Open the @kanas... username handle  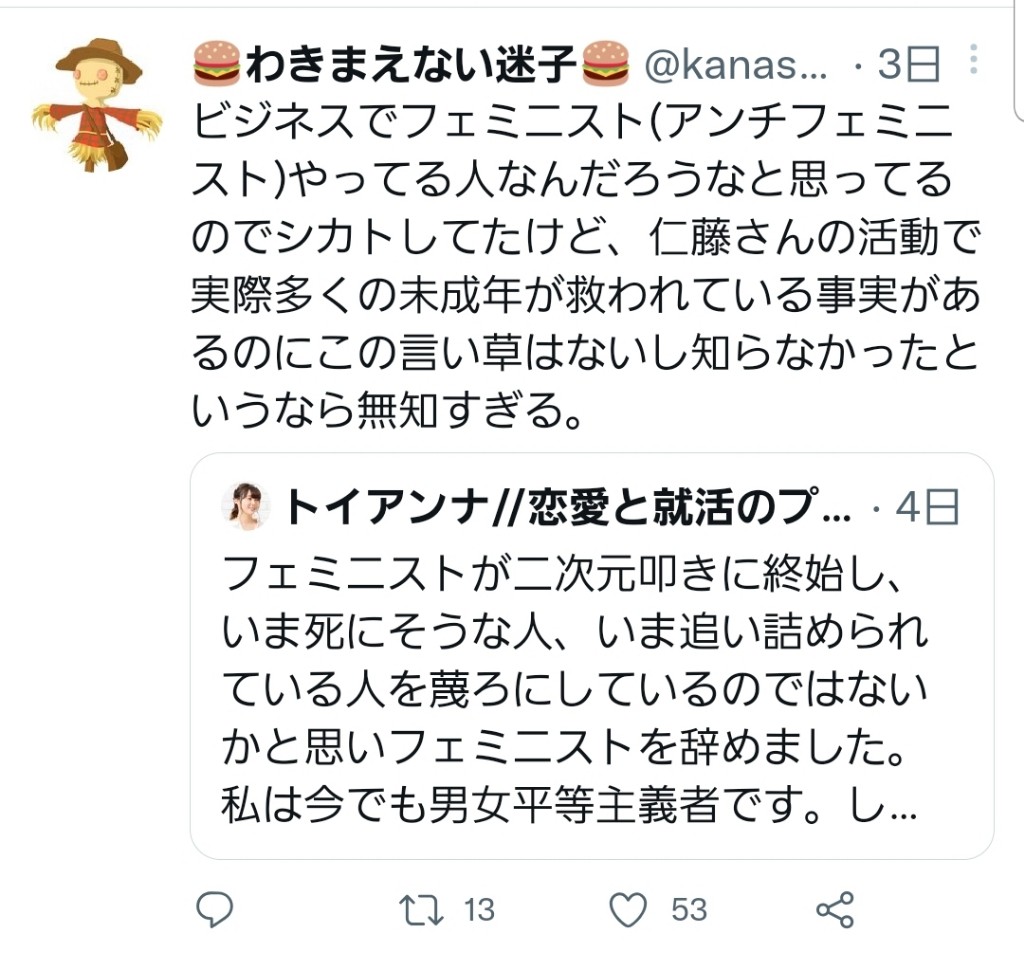point(736,65)
